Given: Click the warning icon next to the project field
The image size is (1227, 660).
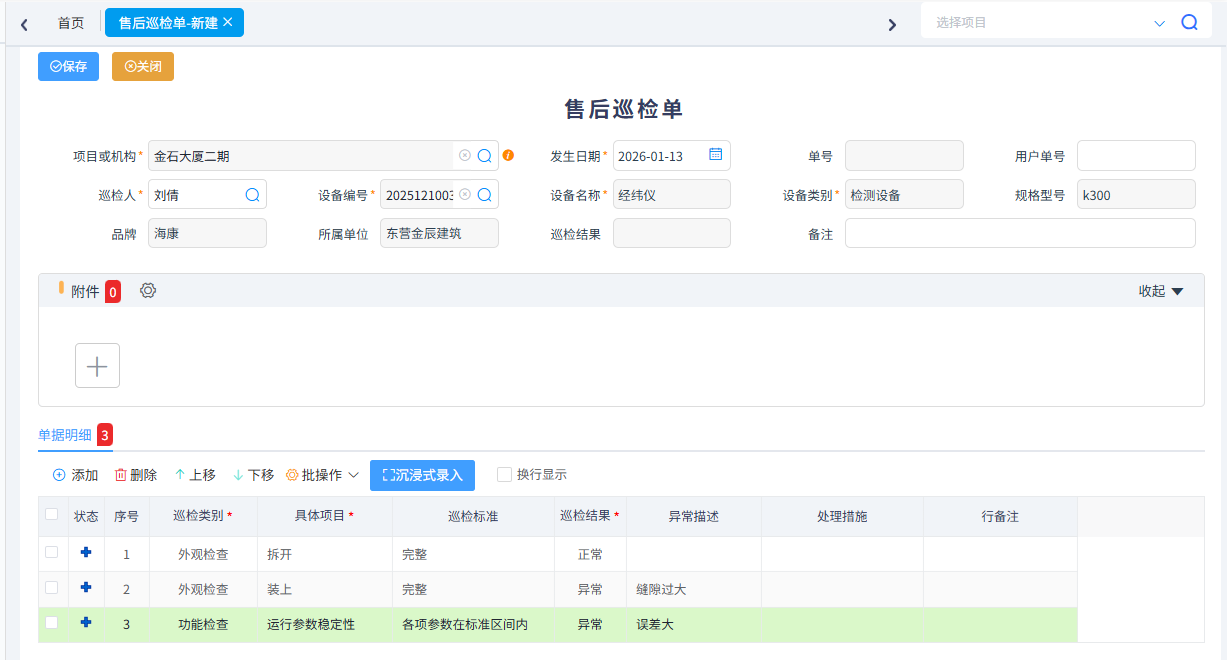Looking at the screenshot, I should pos(508,155).
